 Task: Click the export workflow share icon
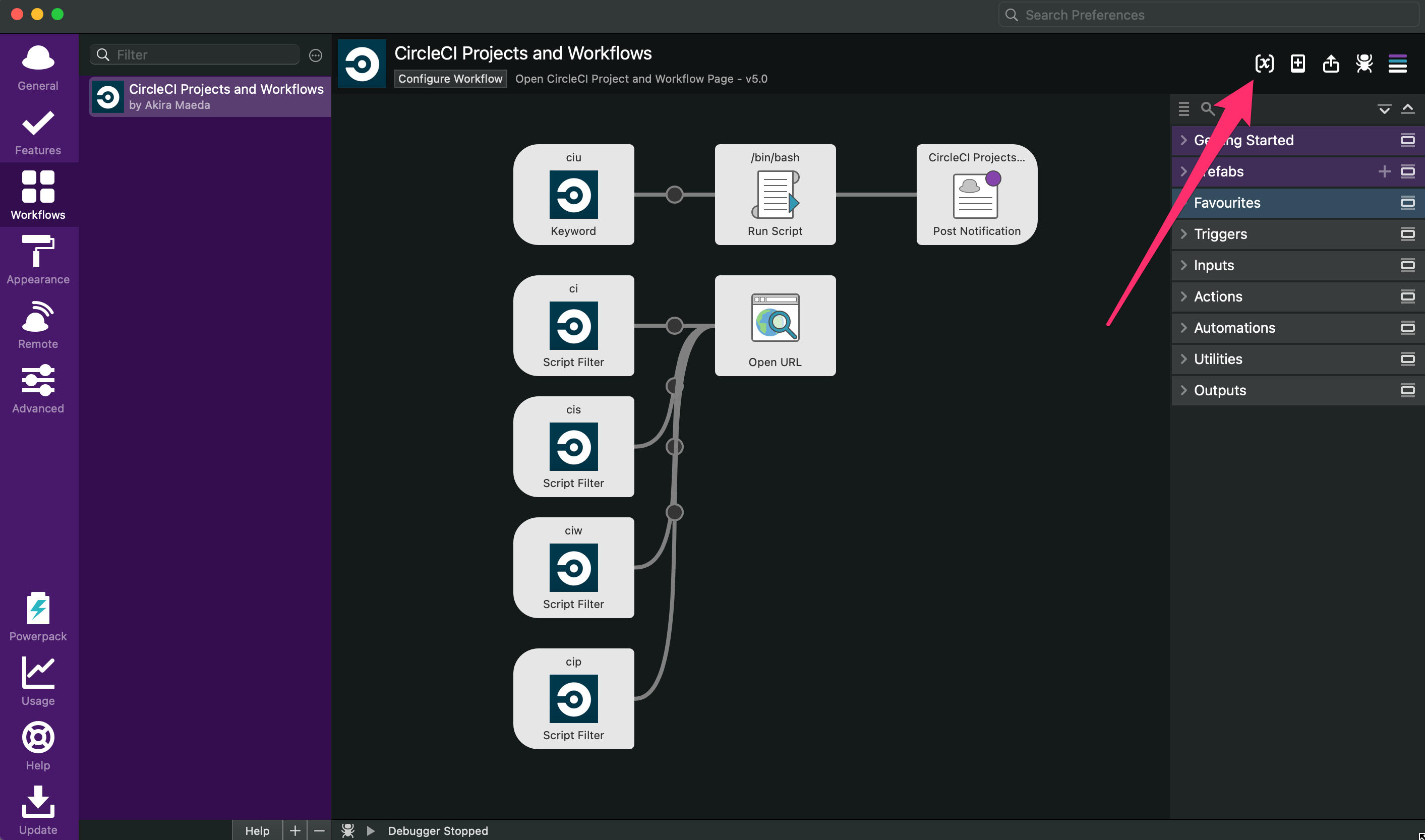click(x=1331, y=64)
